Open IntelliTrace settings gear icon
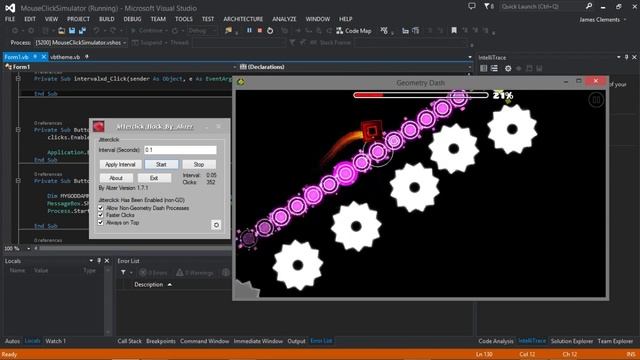Viewport: 640px width, 360px height. (x=508, y=69)
